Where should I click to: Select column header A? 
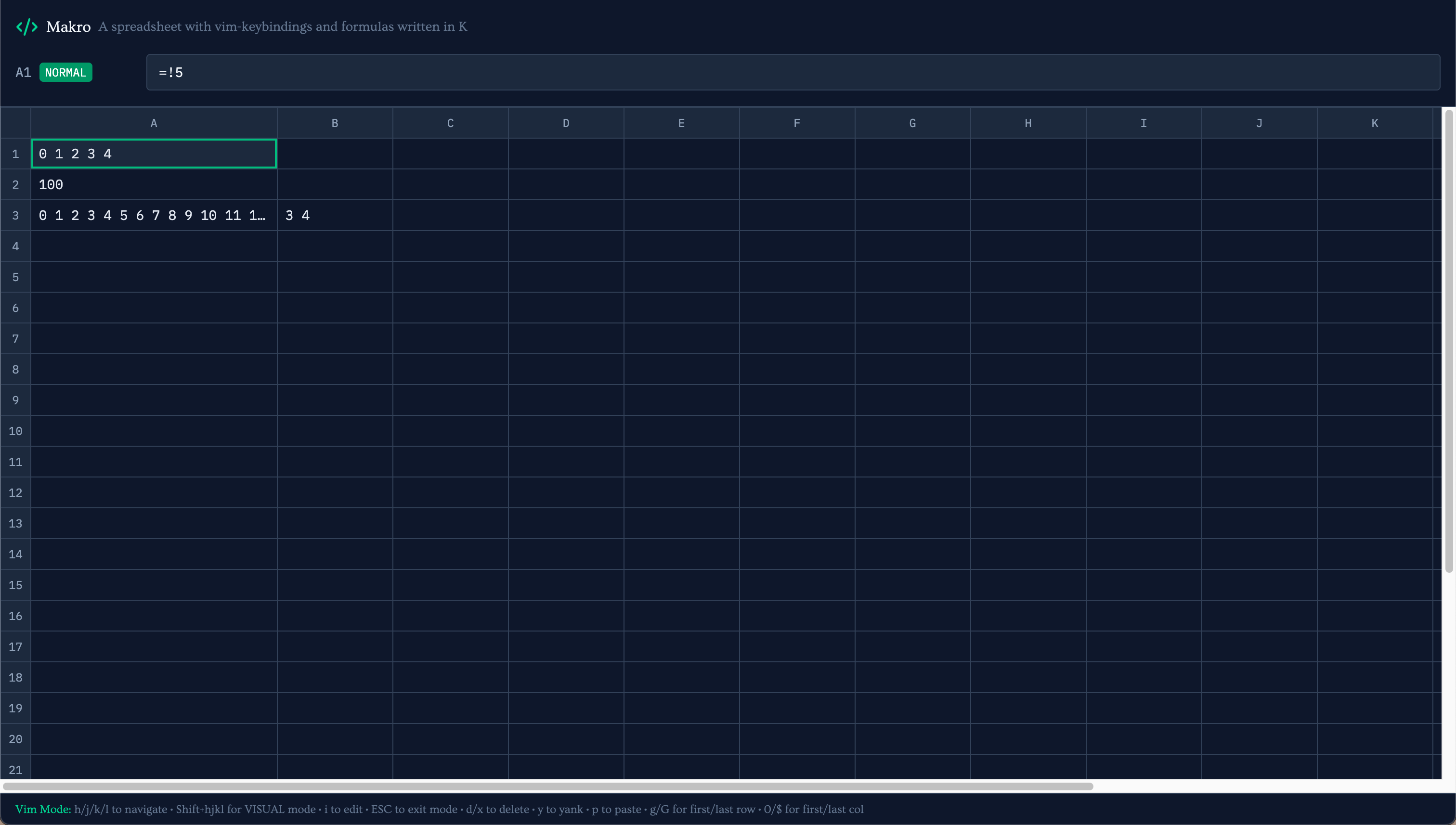click(154, 122)
